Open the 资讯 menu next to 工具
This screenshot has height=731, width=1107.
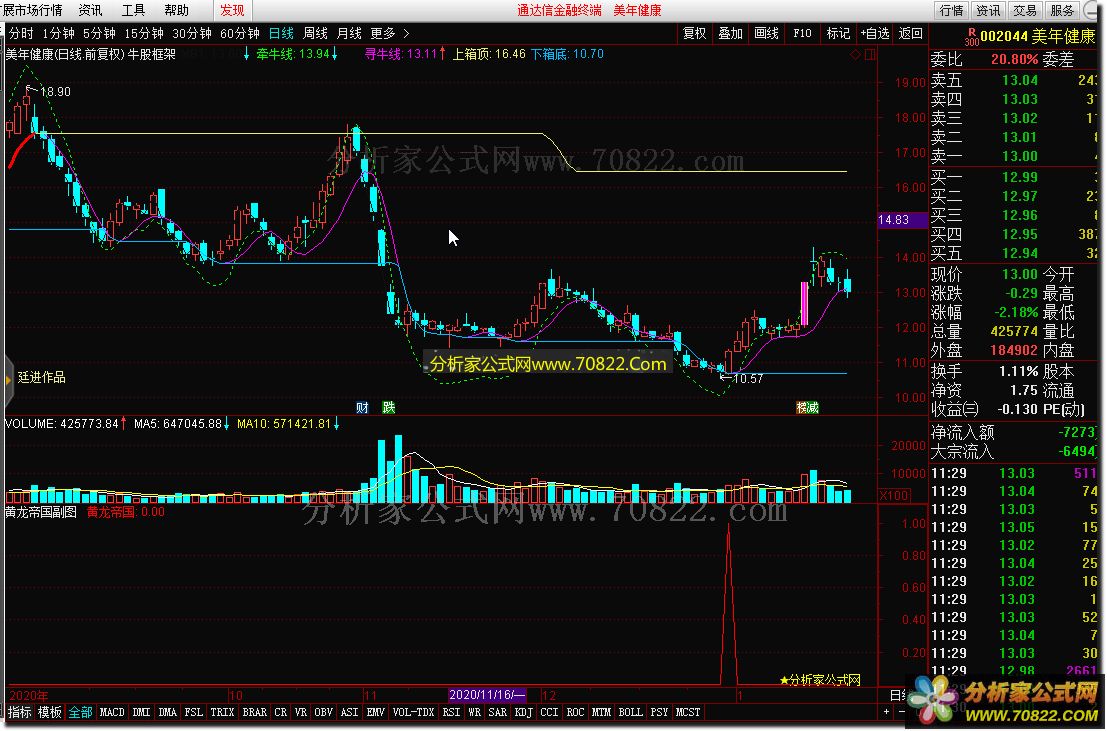[90, 10]
